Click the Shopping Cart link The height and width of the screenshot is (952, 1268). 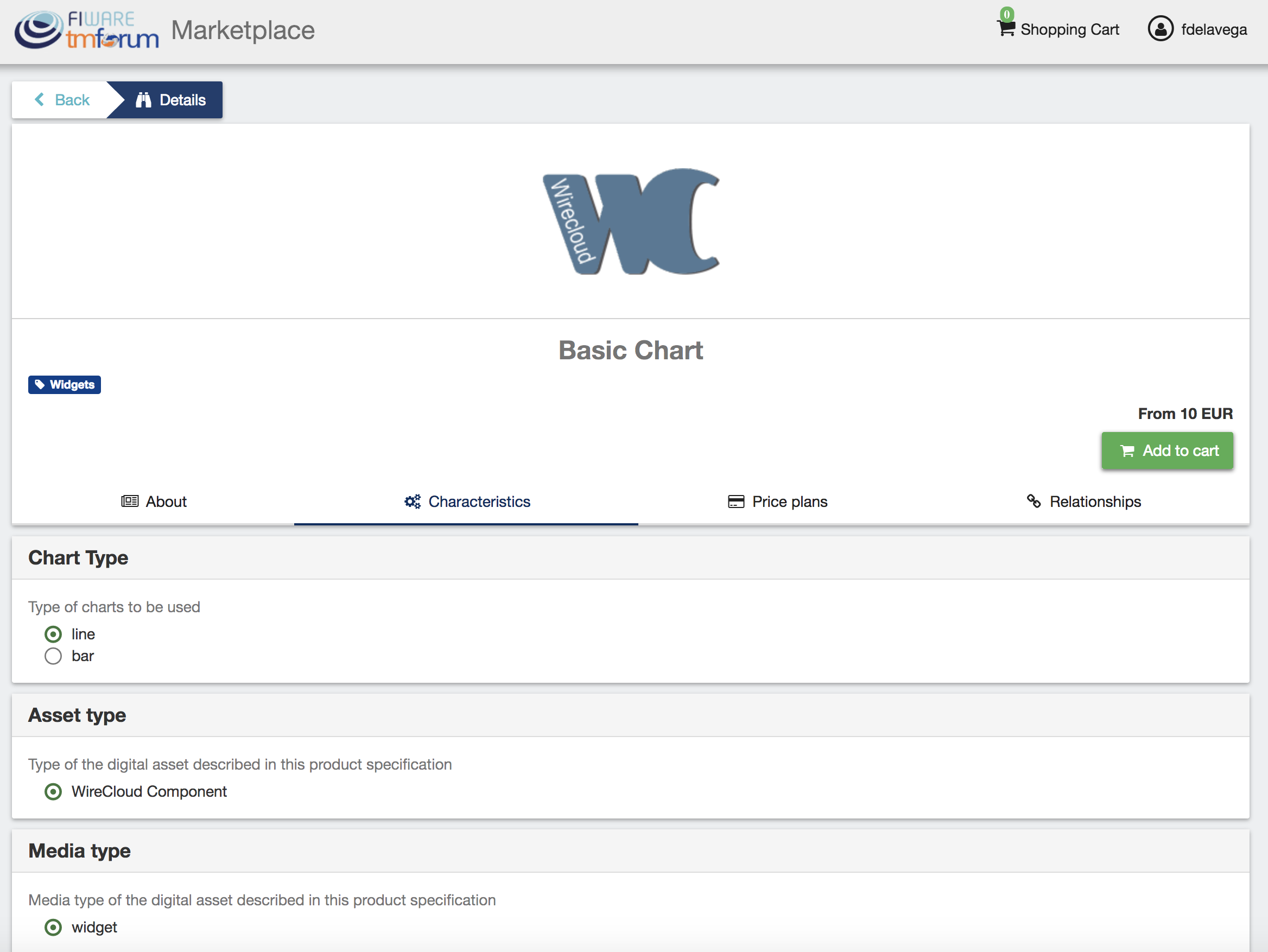click(1057, 29)
